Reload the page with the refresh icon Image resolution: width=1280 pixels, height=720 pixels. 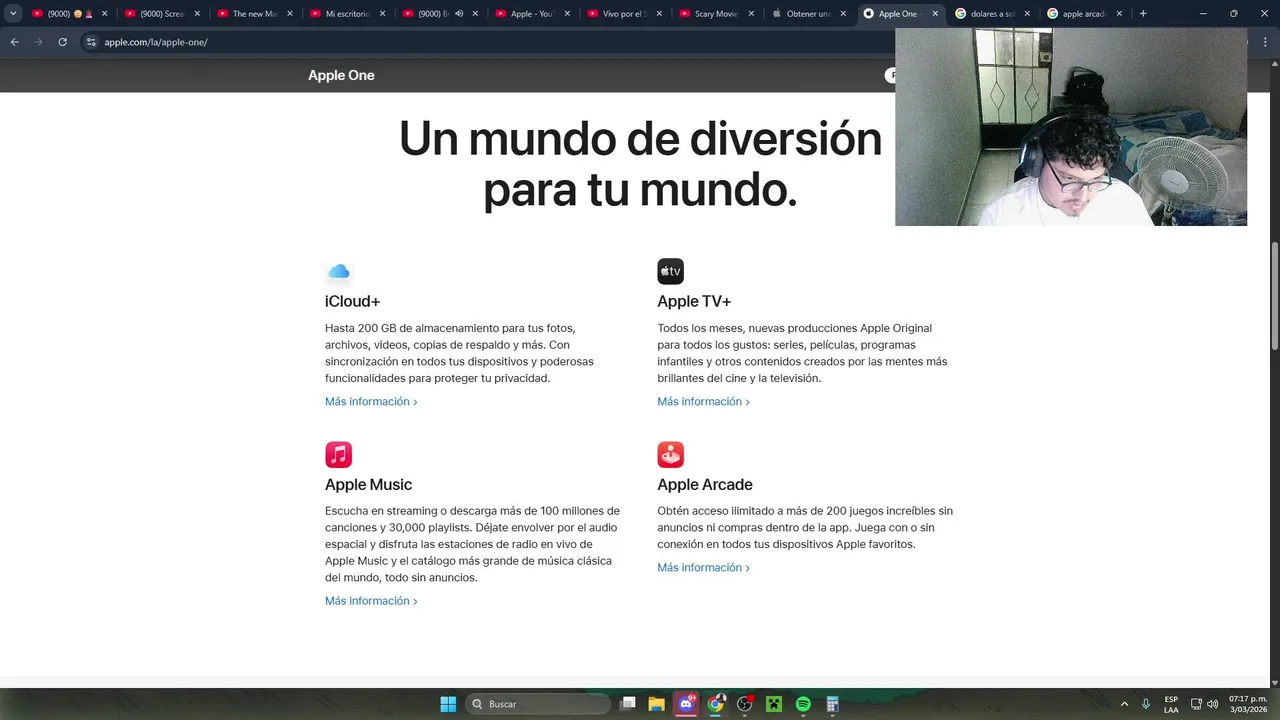point(62,42)
